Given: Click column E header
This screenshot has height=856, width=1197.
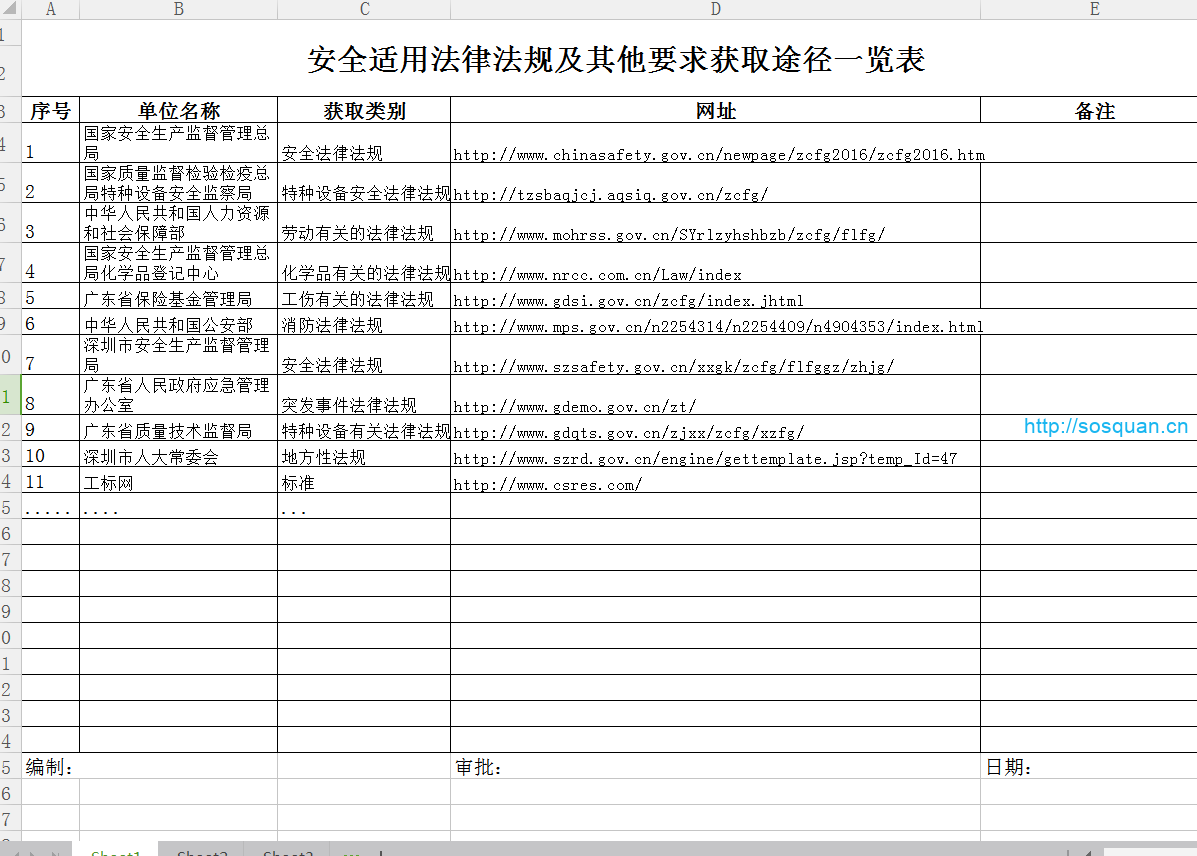Looking at the screenshot, I should (x=1094, y=9).
